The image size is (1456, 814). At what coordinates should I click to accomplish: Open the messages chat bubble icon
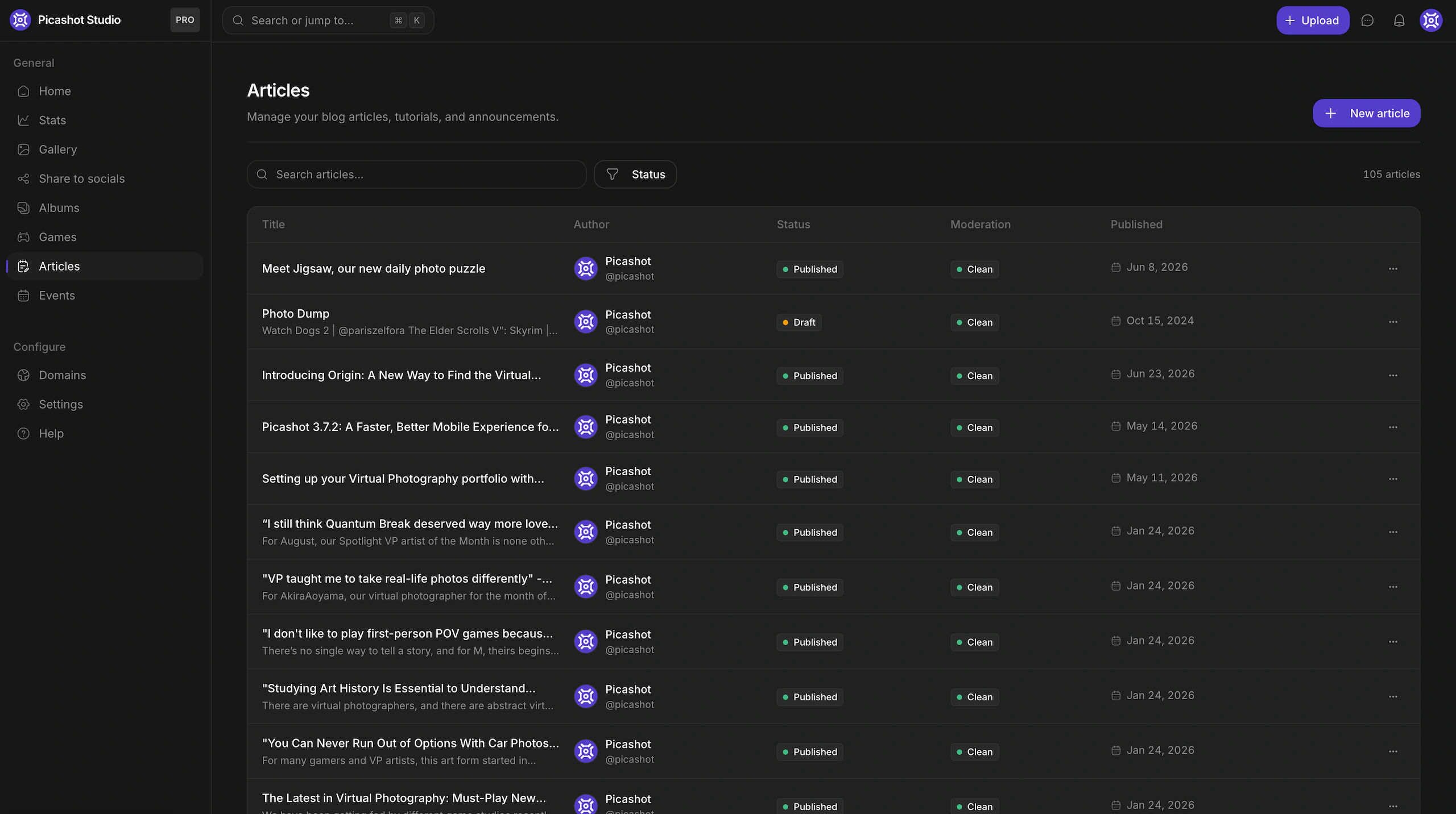1367,20
